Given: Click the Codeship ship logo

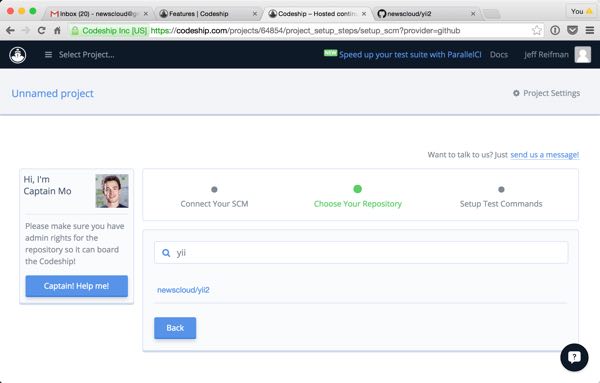Looking at the screenshot, I should [x=18, y=55].
